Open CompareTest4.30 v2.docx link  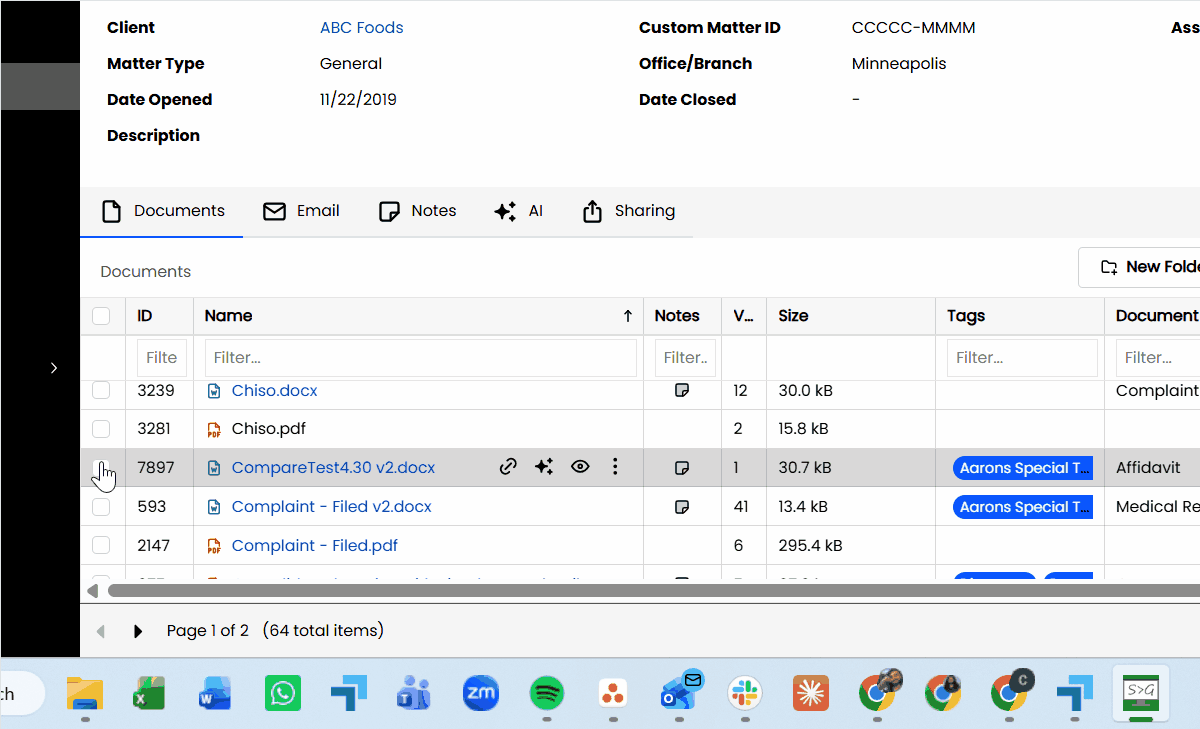click(x=333, y=468)
